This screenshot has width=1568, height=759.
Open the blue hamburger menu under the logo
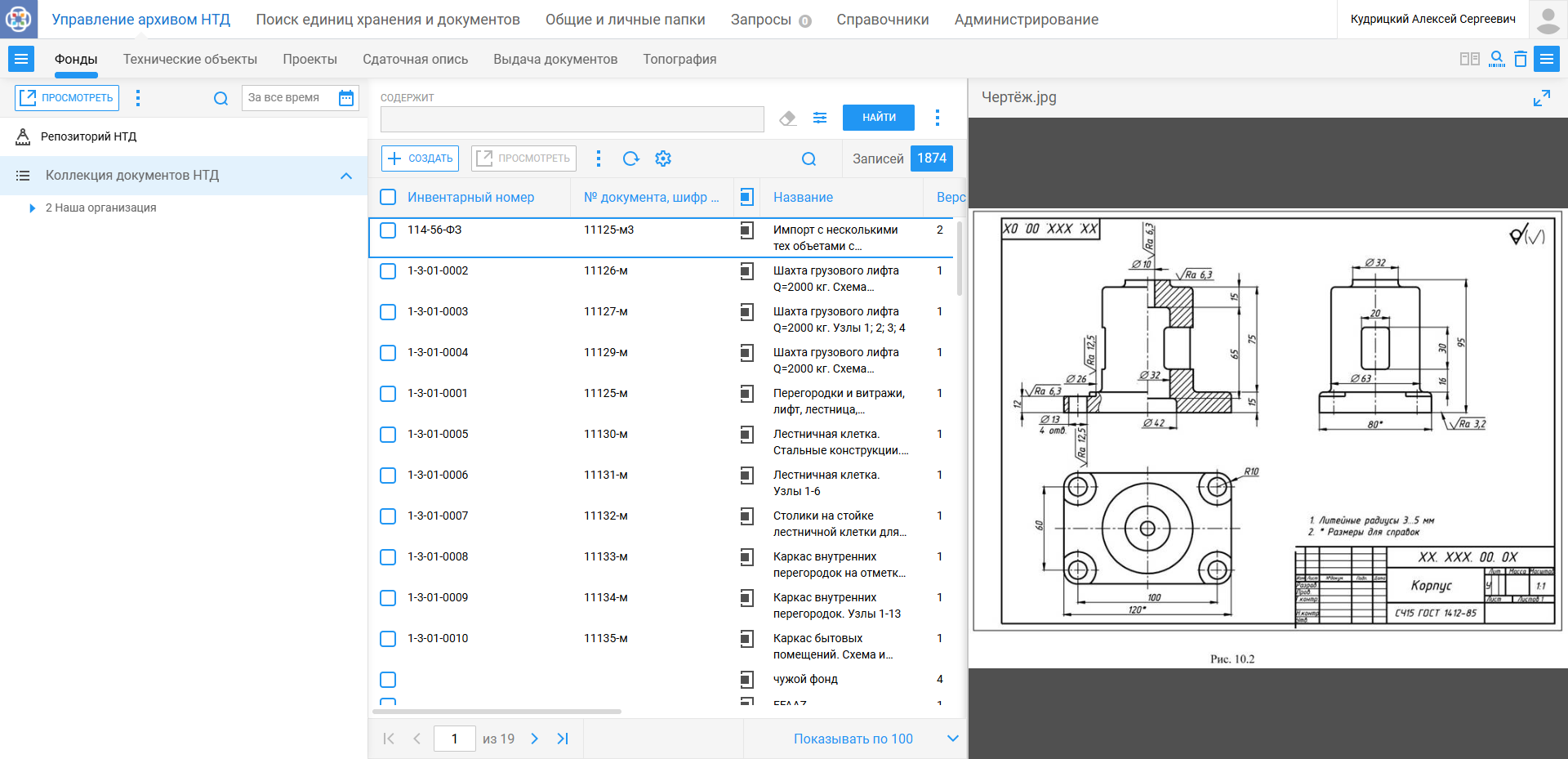21,59
